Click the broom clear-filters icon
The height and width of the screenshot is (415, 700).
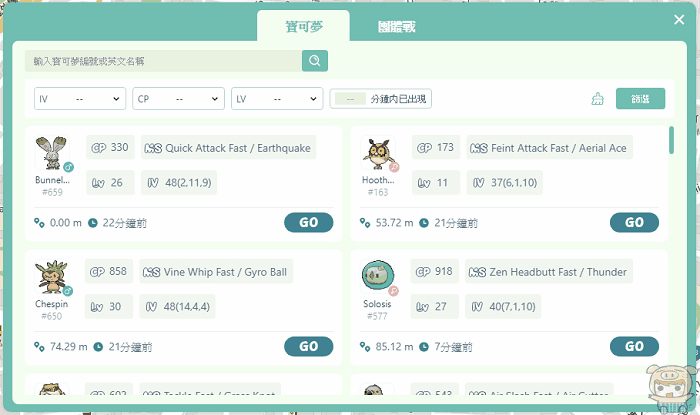[597, 99]
